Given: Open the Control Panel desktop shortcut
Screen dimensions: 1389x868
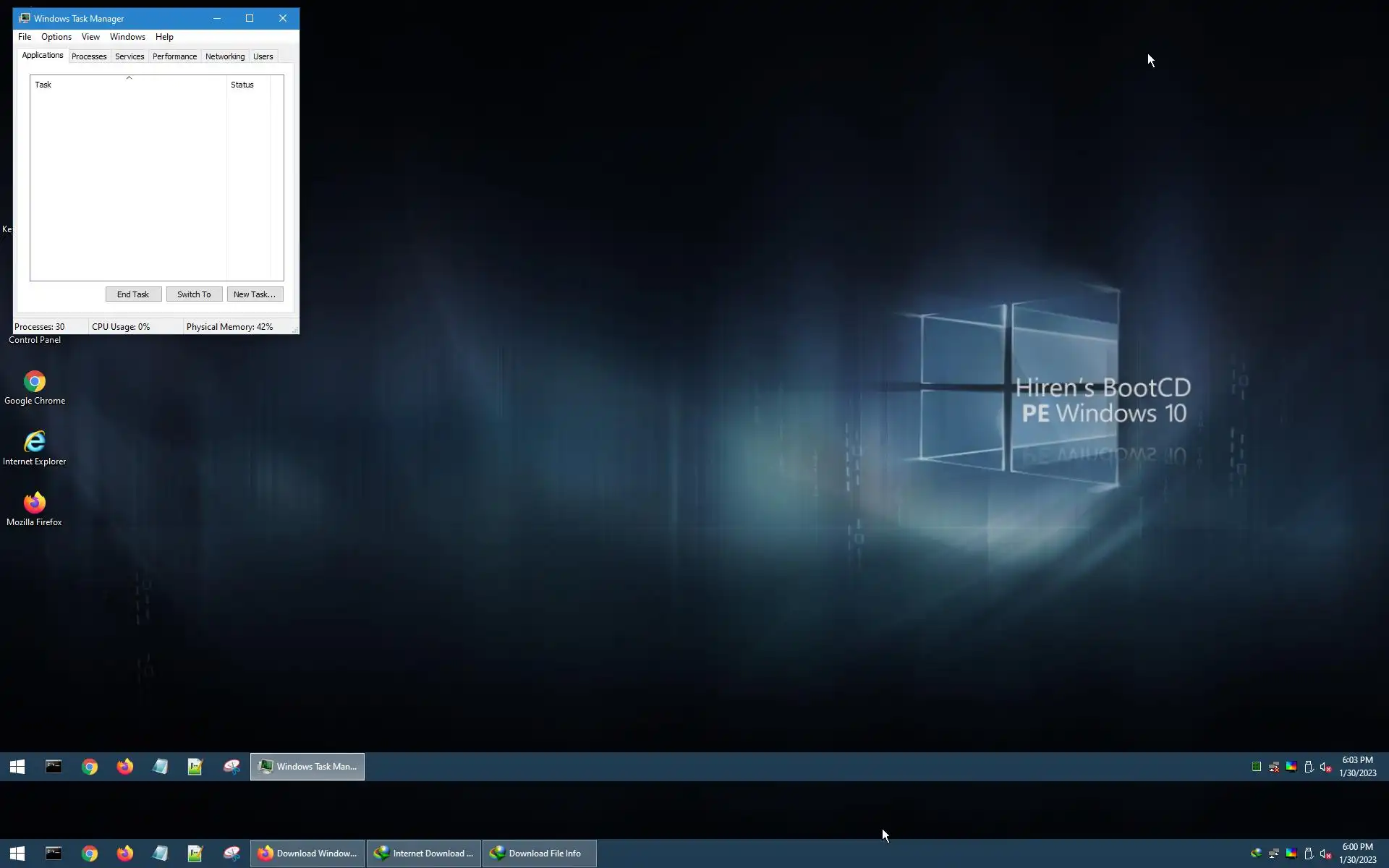Looking at the screenshot, I should click(35, 339).
